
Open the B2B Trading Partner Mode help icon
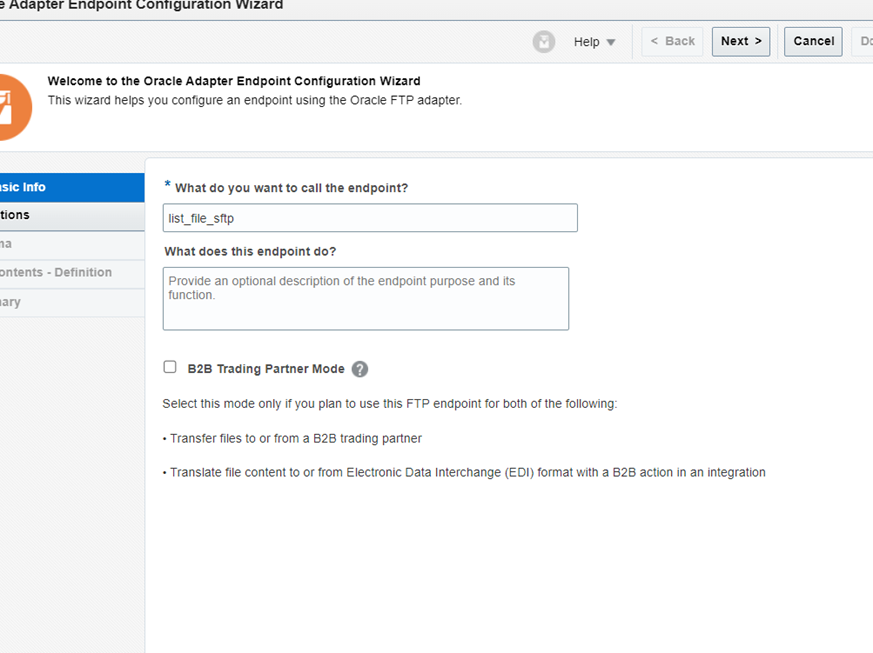[x=360, y=369]
